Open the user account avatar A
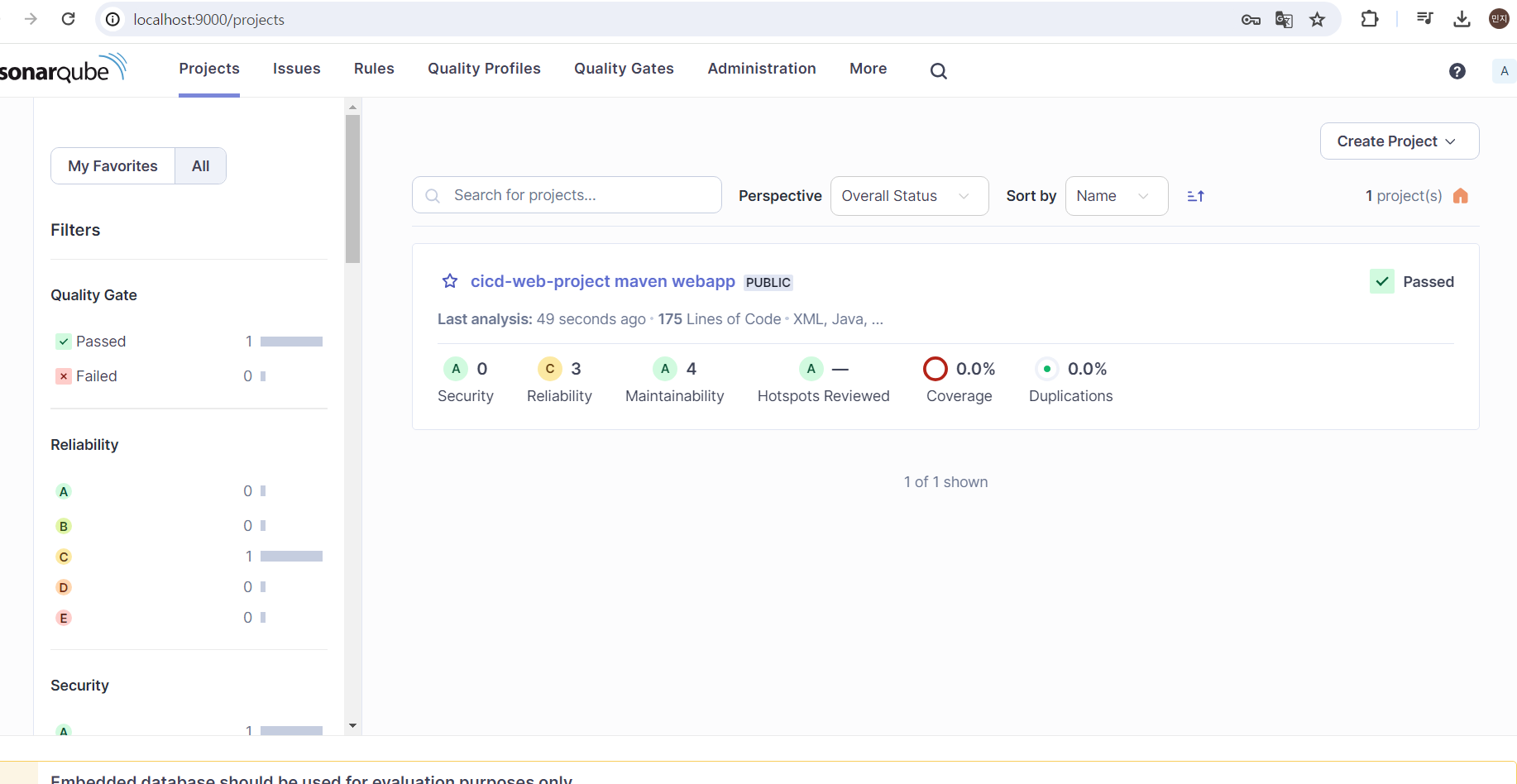Screen dimensions: 1517x784 coord(1505,71)
